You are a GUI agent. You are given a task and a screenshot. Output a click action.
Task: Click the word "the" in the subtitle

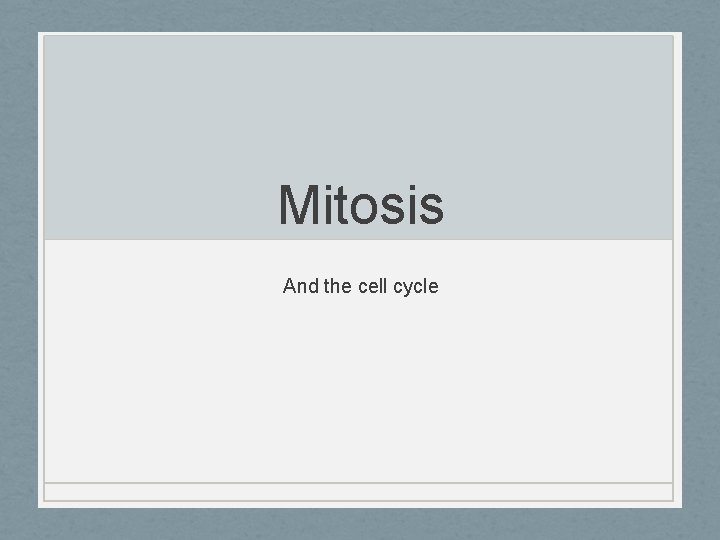[x=338, y=286]
